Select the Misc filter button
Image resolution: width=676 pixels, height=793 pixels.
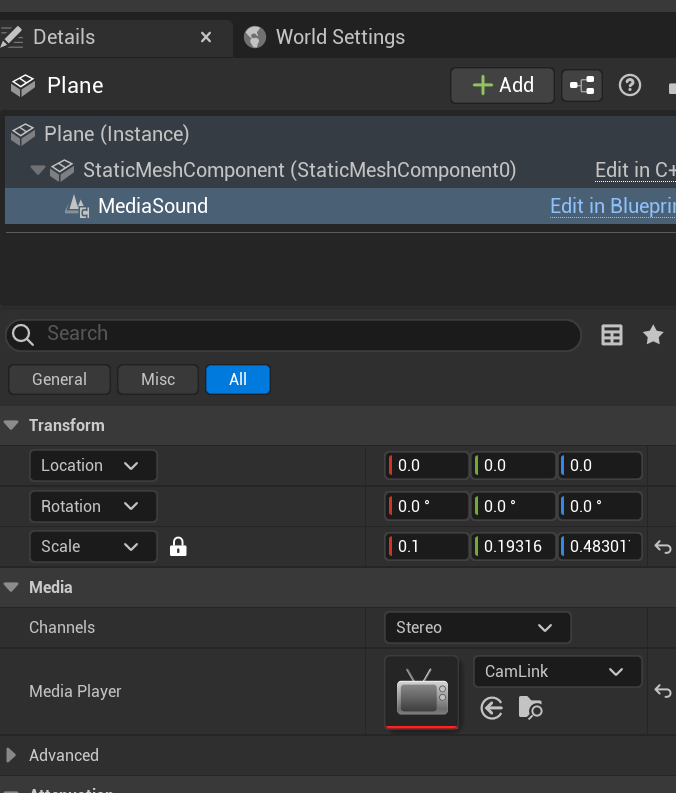[x=158, y=380]
